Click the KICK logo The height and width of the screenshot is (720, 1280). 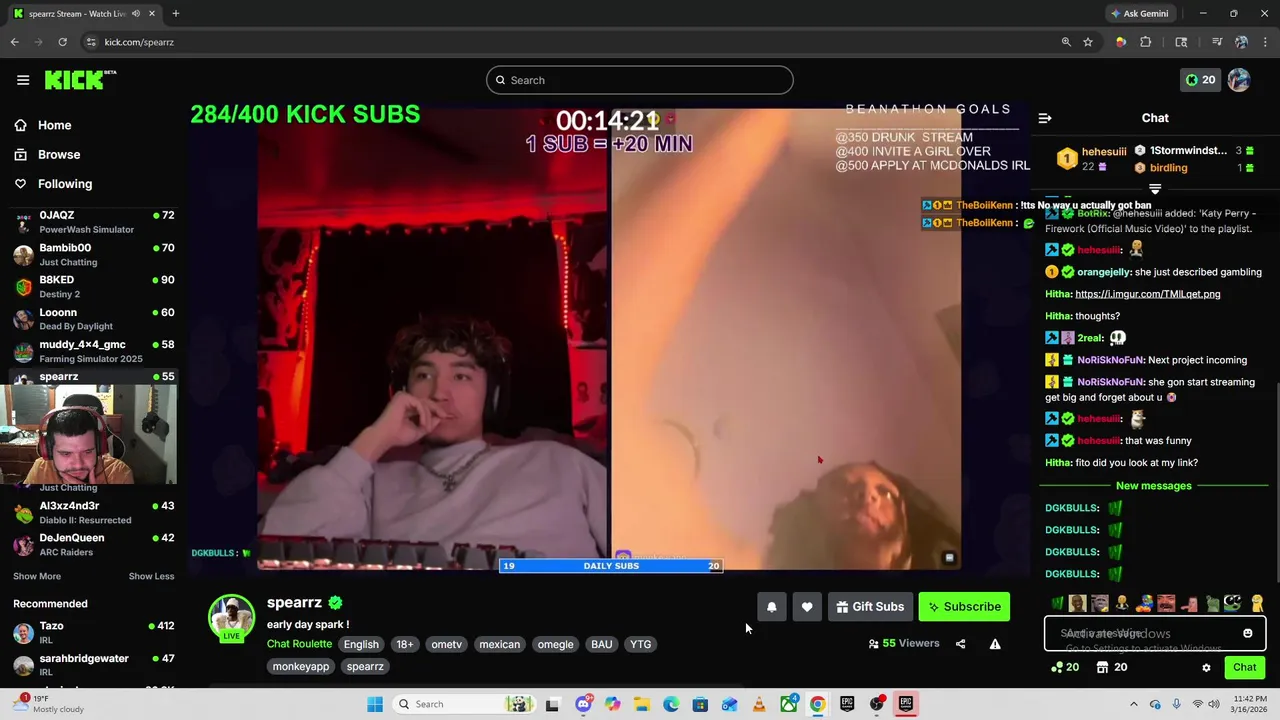(80, 80)
